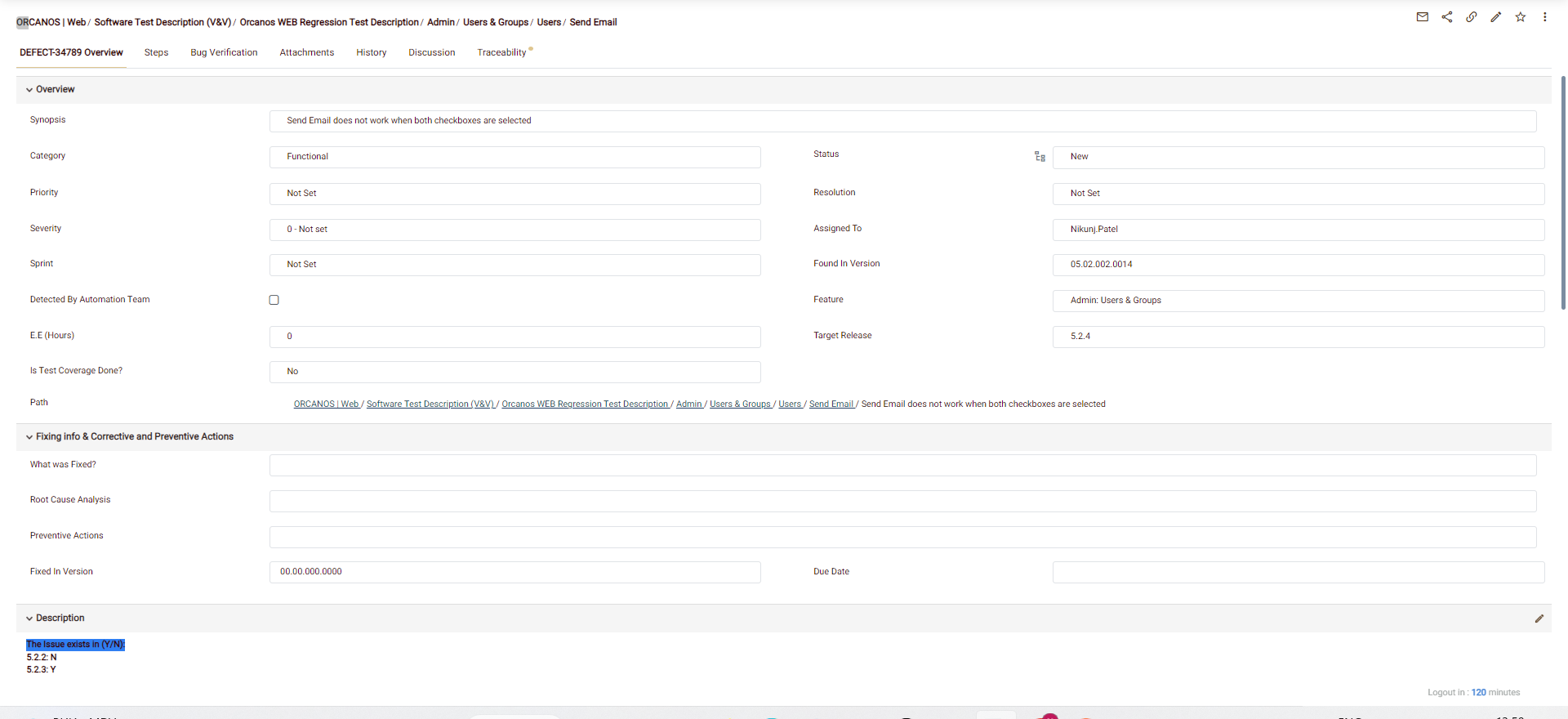Open Orcanos WEB Regression Test Description link

coord(585,404)
